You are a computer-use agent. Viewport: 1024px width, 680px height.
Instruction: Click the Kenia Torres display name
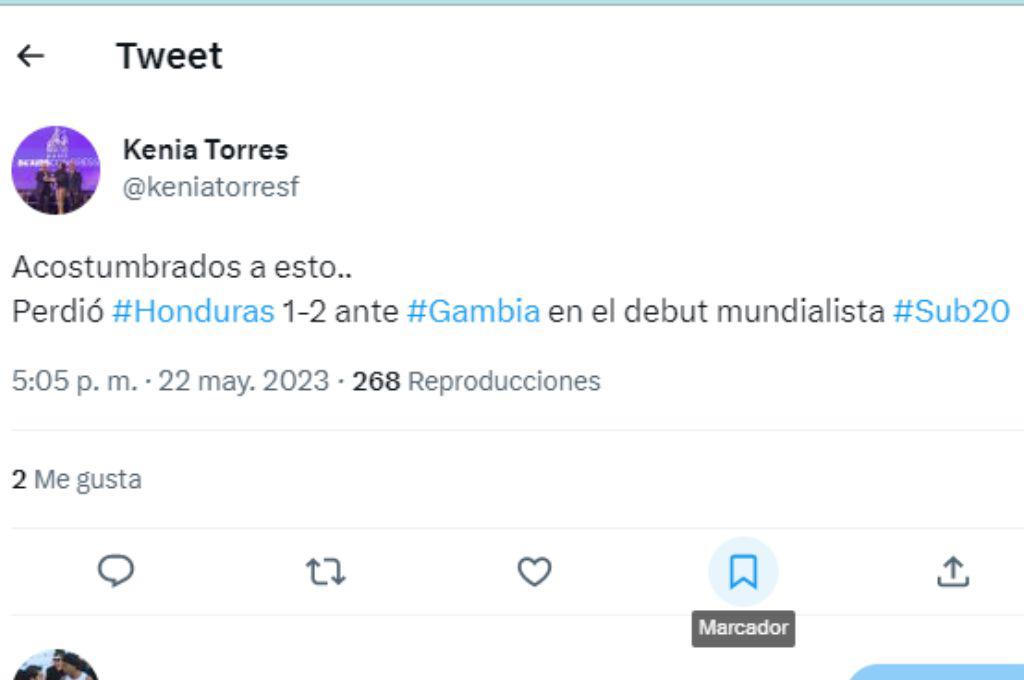tap(205, 149)
